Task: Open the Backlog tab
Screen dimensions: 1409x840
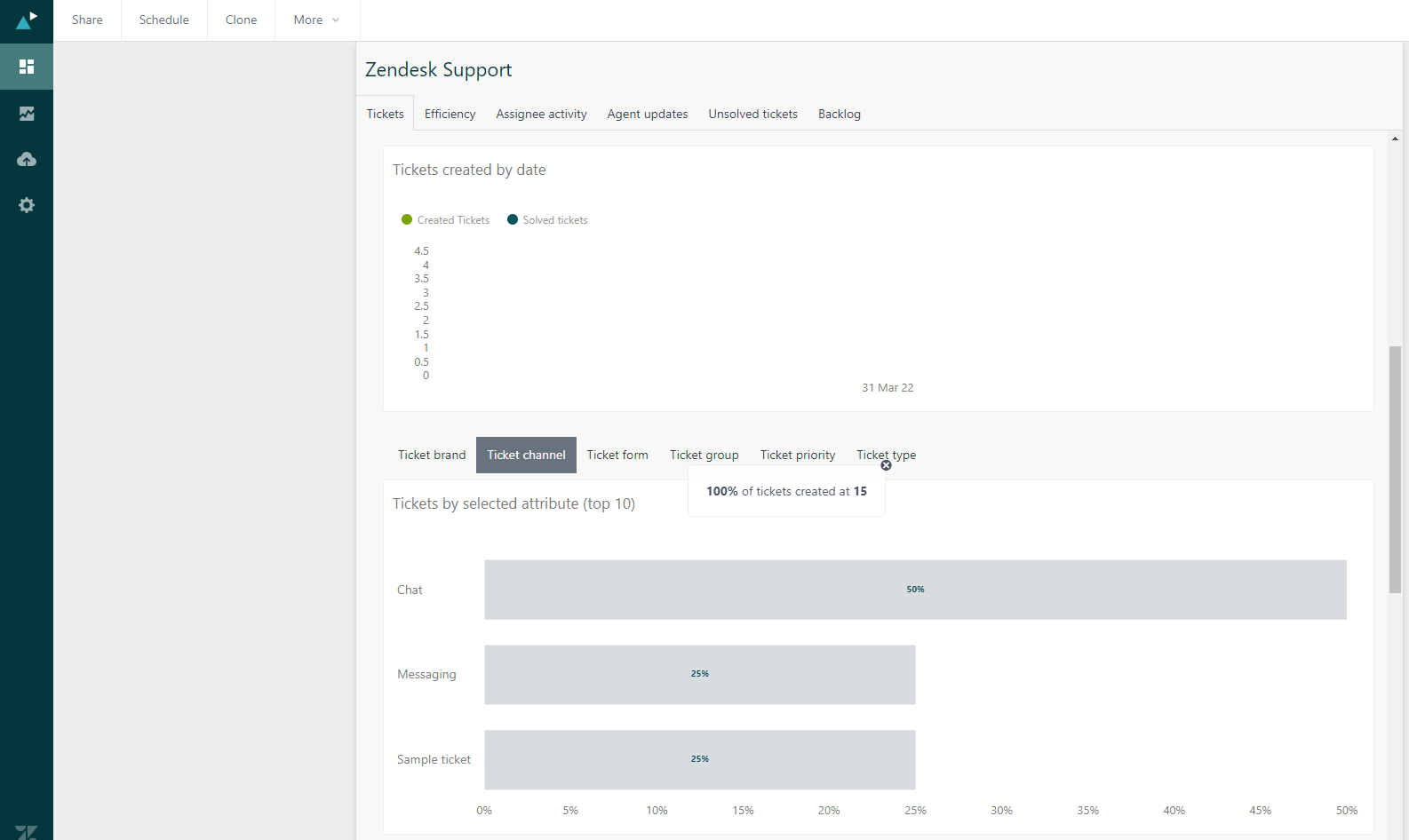Action: (x=840, y=114)
